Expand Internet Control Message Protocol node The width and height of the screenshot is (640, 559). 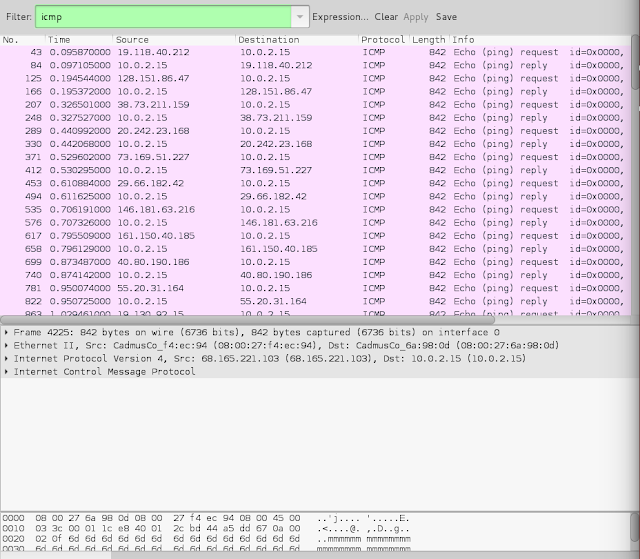point(7,372)
